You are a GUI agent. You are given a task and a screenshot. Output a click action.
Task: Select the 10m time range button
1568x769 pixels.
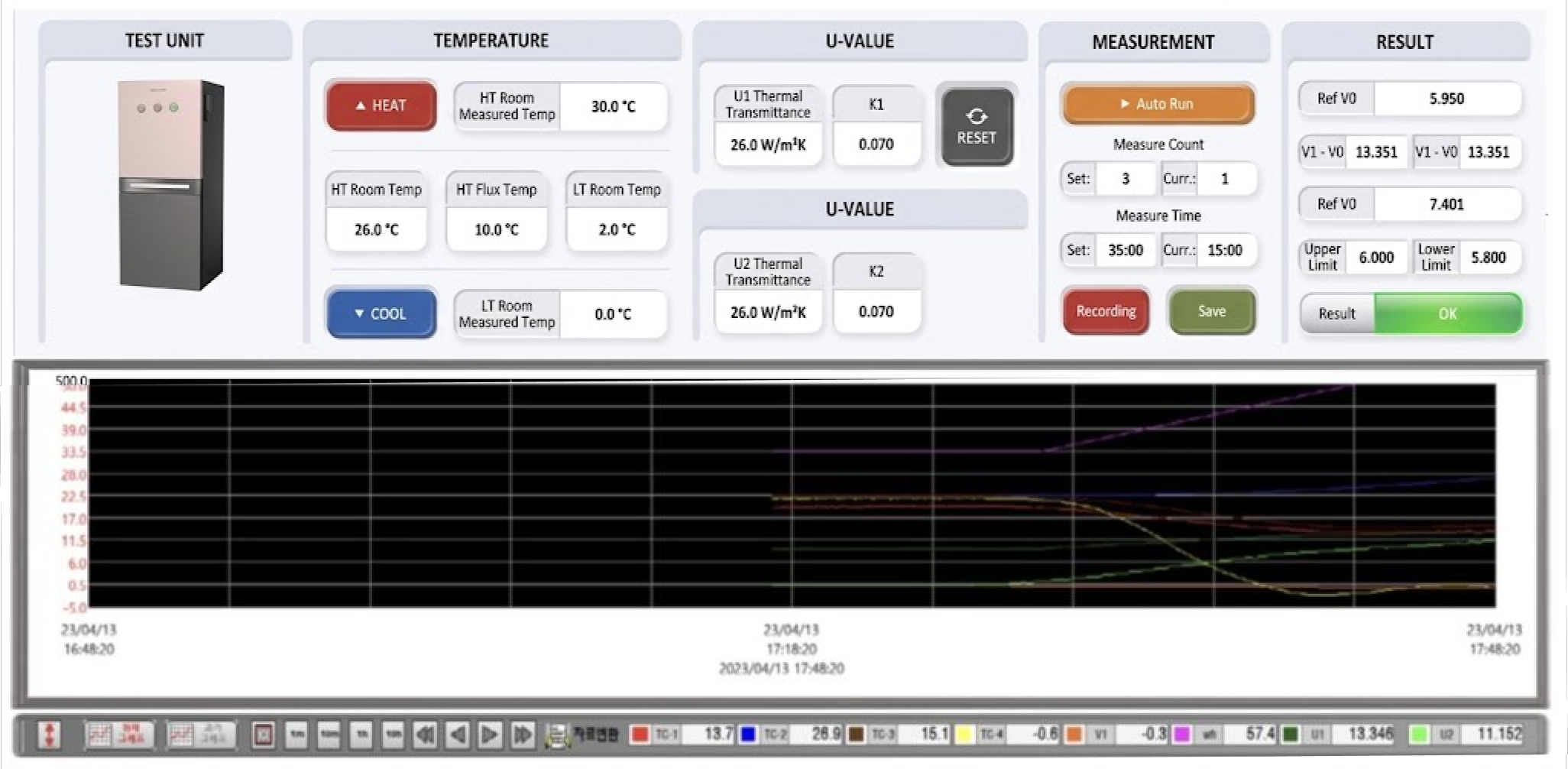pos(329,735)
